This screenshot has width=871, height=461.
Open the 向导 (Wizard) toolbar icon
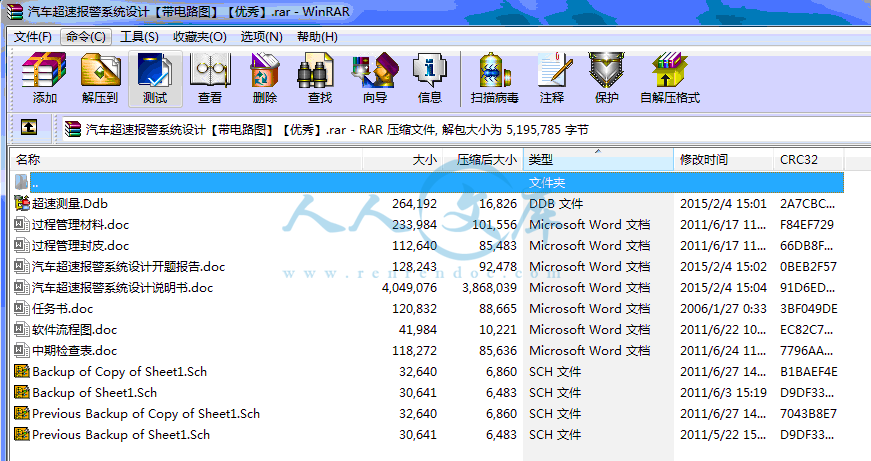pos(375,70)
